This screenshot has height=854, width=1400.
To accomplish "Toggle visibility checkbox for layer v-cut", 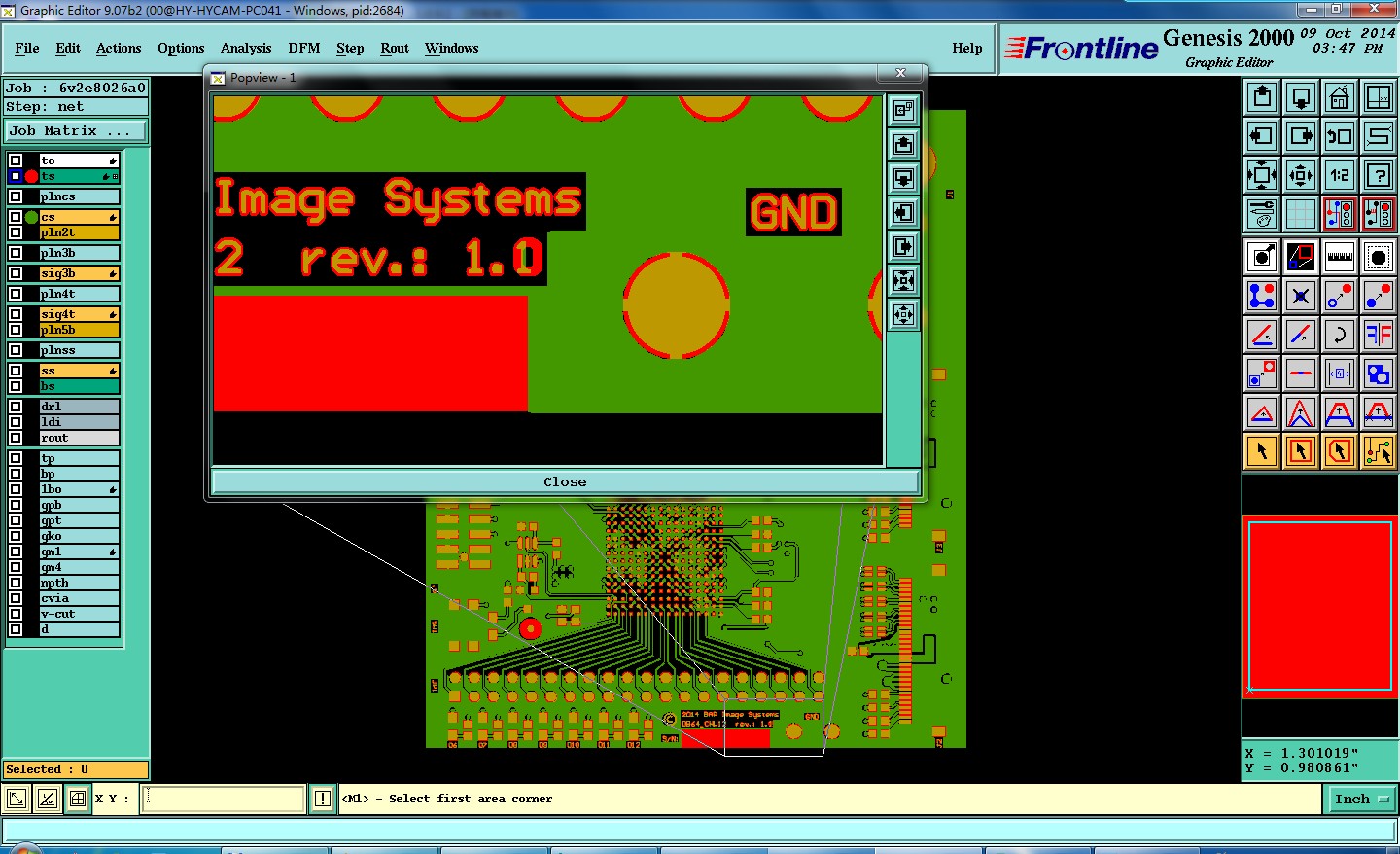I will coord(16,614).
